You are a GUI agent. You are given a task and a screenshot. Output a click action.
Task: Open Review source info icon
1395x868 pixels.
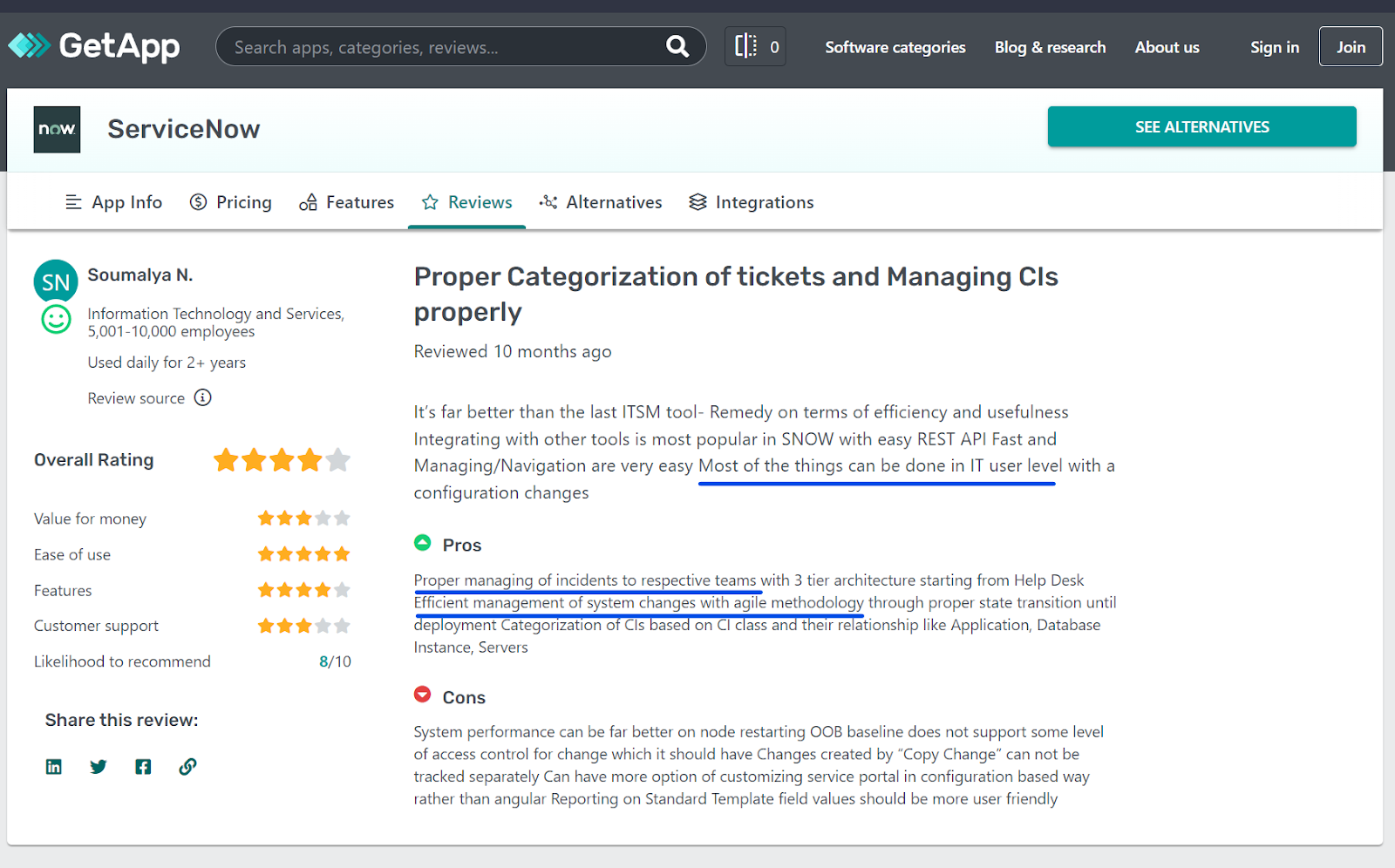tap(203, 397)
